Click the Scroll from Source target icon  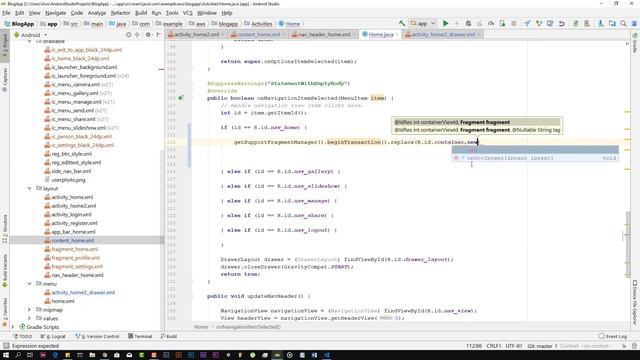[x=129, y=35]
